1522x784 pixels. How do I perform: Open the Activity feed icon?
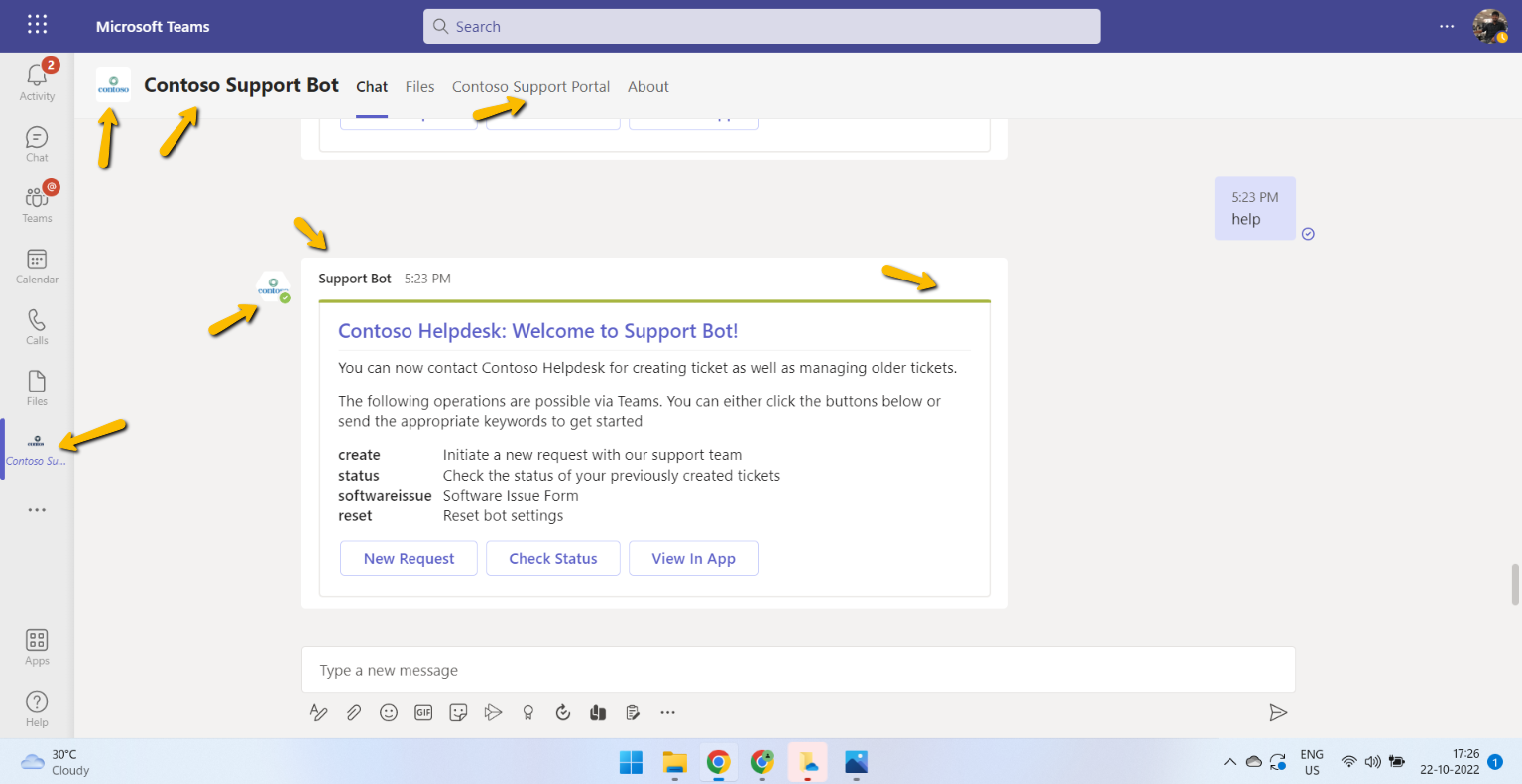point(36,81)
